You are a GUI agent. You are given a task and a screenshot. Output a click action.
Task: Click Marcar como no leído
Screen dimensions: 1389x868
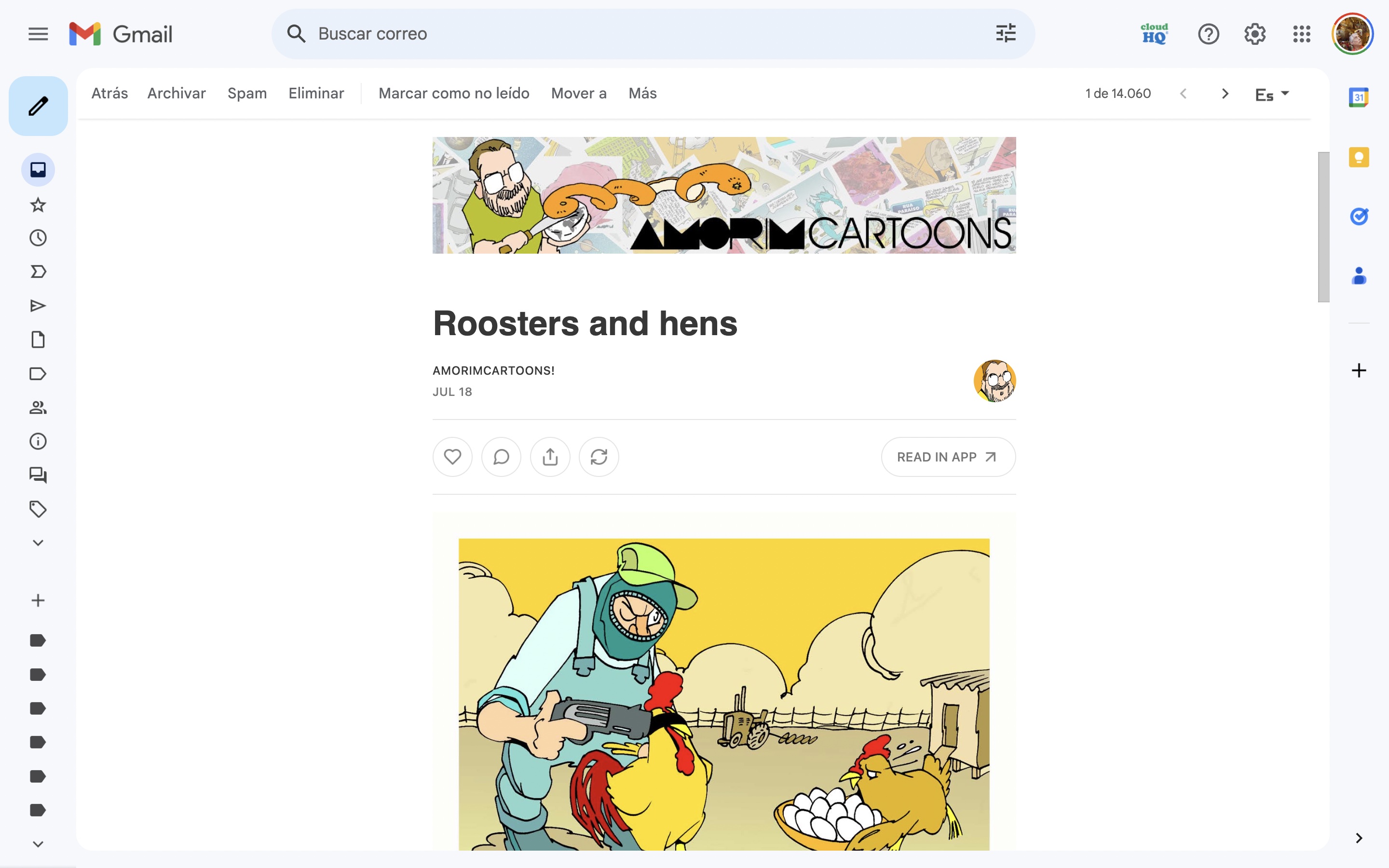pos(453,94)
